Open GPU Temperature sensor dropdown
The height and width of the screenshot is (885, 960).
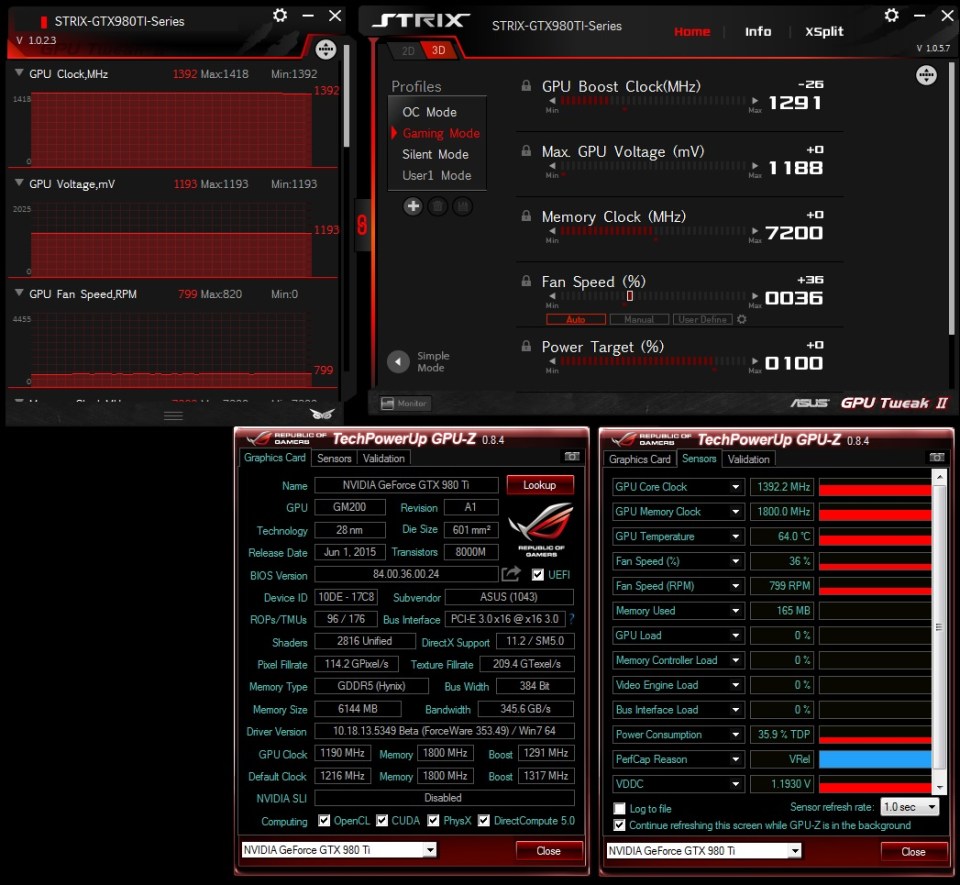coord(735,537)
